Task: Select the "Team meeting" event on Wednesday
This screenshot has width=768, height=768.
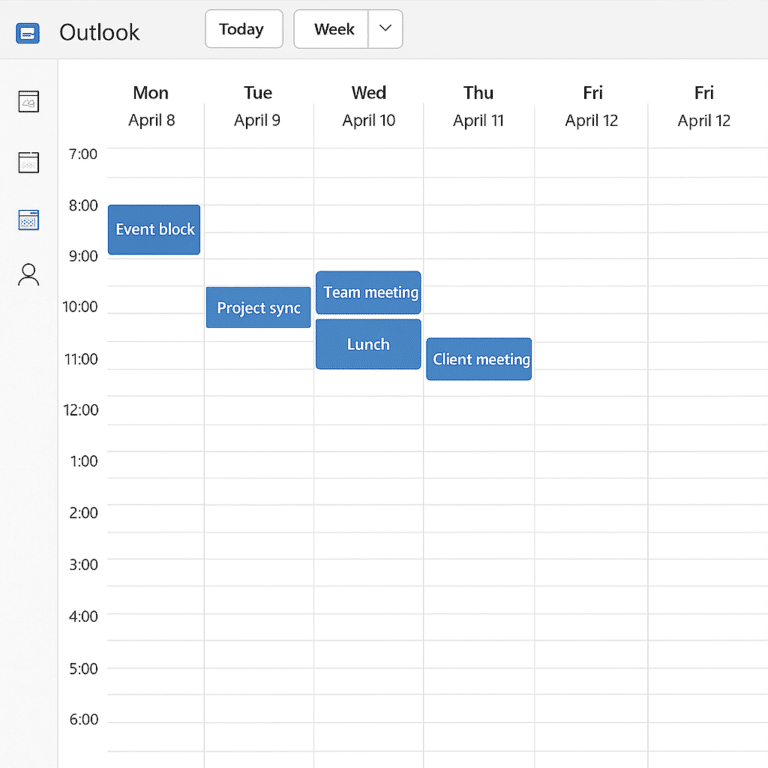Action: (x=369, y=292)
